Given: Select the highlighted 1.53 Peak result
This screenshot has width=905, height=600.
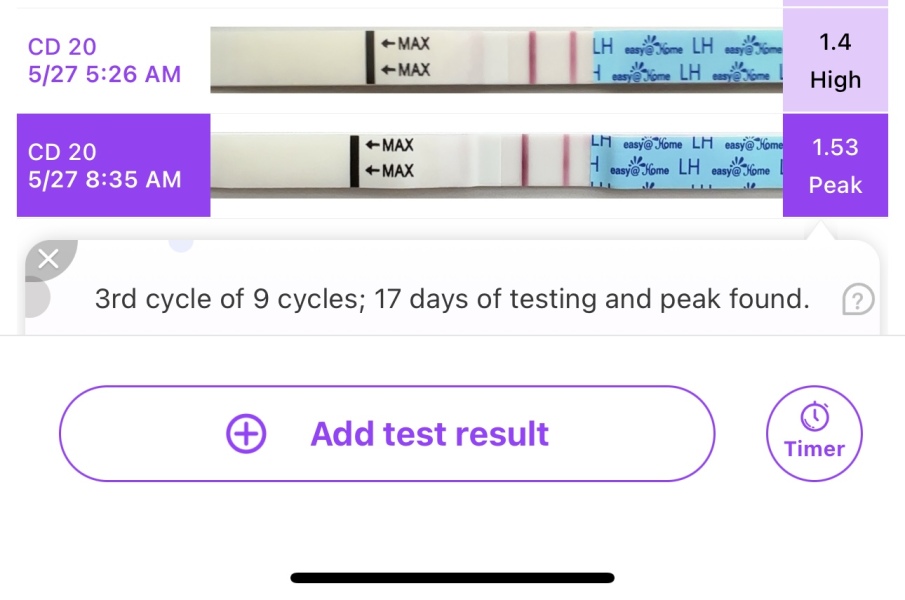Looking at the screenshot, I should [x=836, y=165].
